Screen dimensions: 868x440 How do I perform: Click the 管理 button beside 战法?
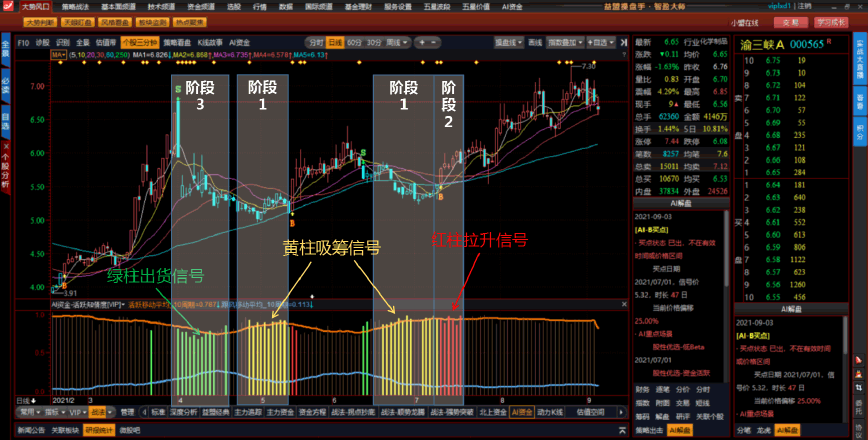[127, 412]
